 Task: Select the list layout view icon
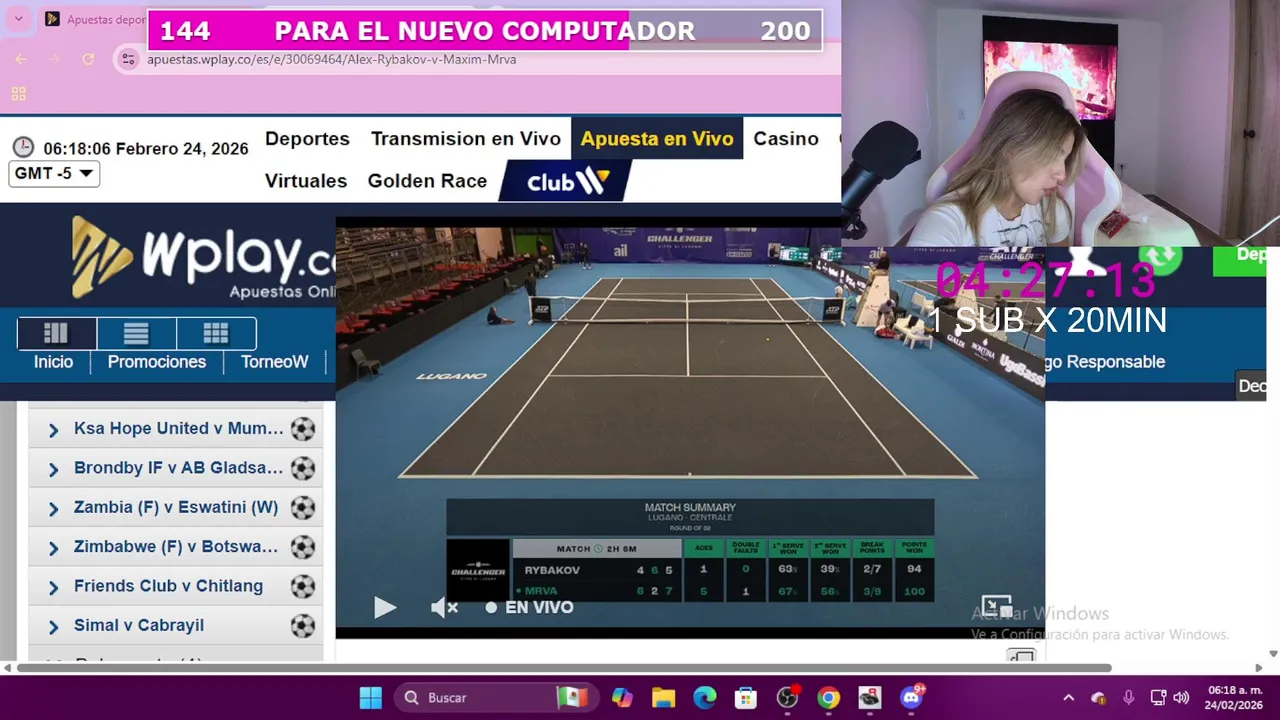click(x=136, y=333)
